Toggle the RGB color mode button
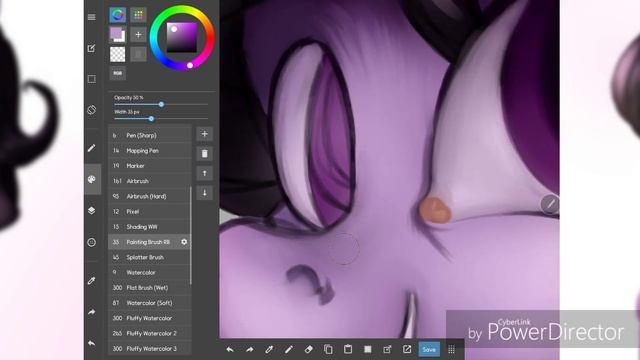This screenshot has height=360, width=640. click(x=118, y=73)
